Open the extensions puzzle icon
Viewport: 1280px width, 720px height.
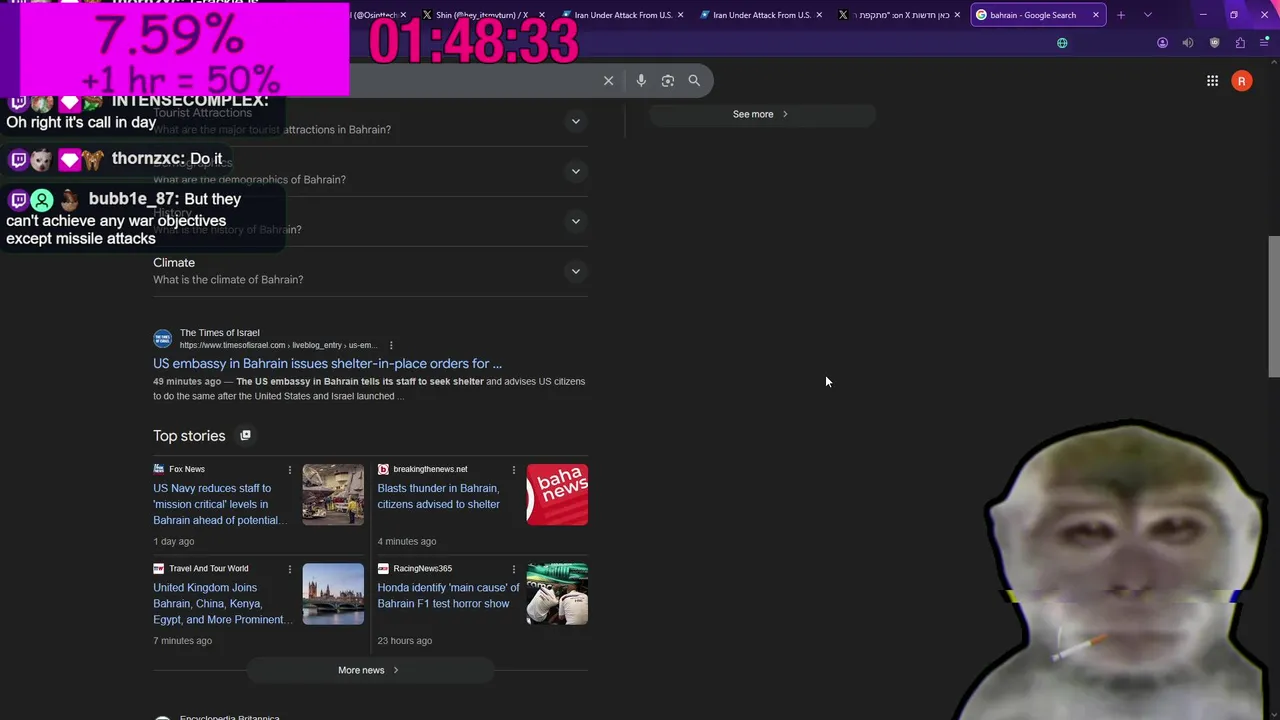point(1240,43)
